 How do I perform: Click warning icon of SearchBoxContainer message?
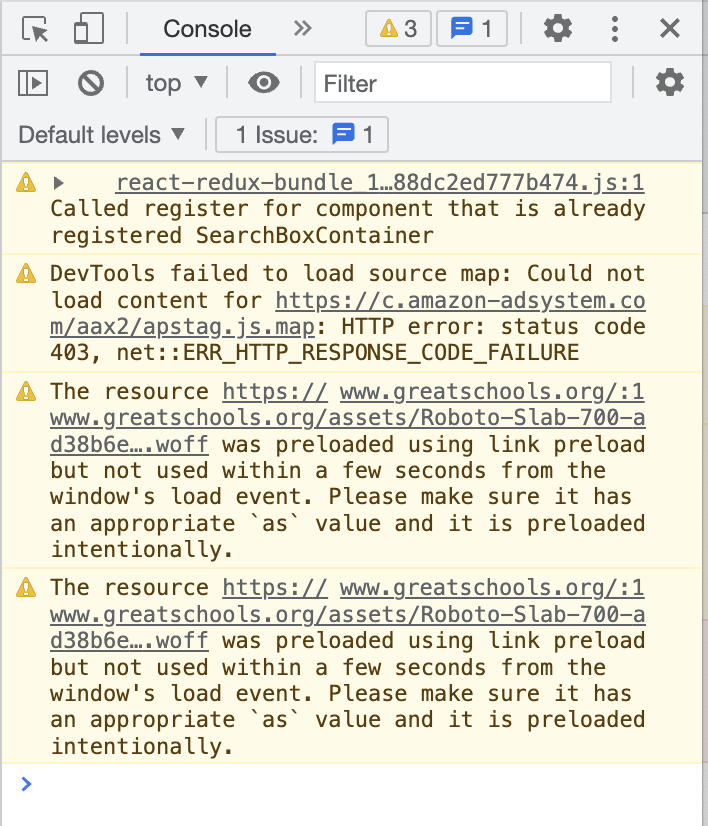pyautogui.click(x=26, y=183)
